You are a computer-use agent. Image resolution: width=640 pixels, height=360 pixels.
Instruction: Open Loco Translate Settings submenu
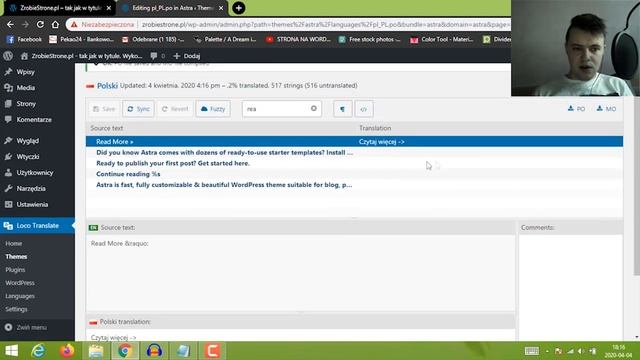click(16, 309)
